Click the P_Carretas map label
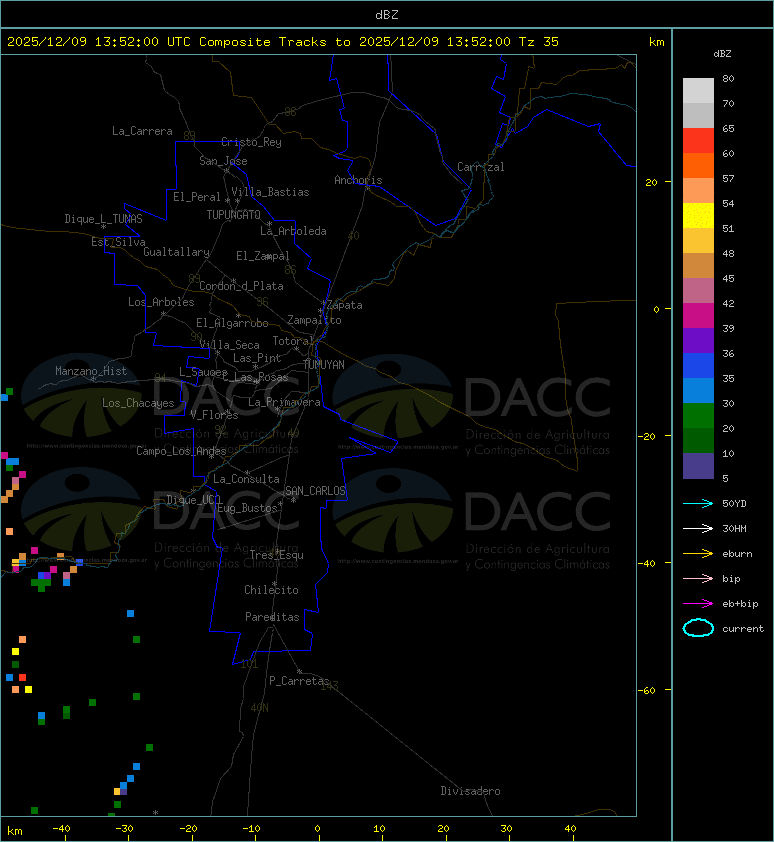 [299, 681]
